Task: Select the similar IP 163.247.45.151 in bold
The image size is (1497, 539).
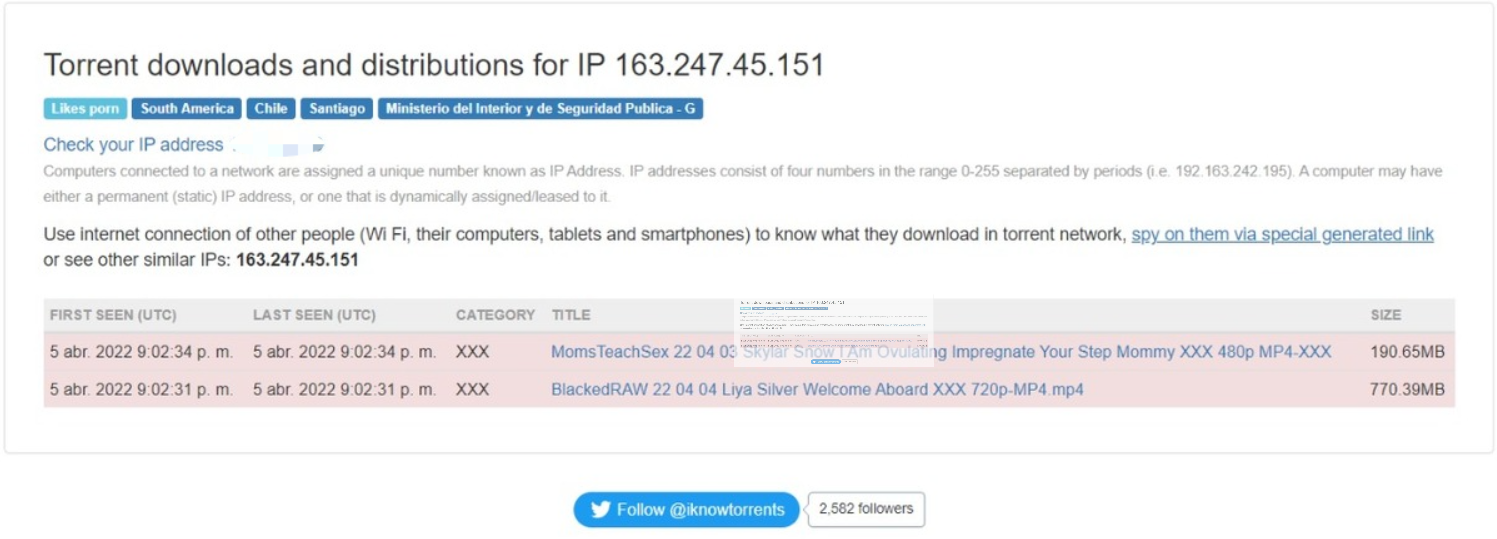Action: point(297,260)
